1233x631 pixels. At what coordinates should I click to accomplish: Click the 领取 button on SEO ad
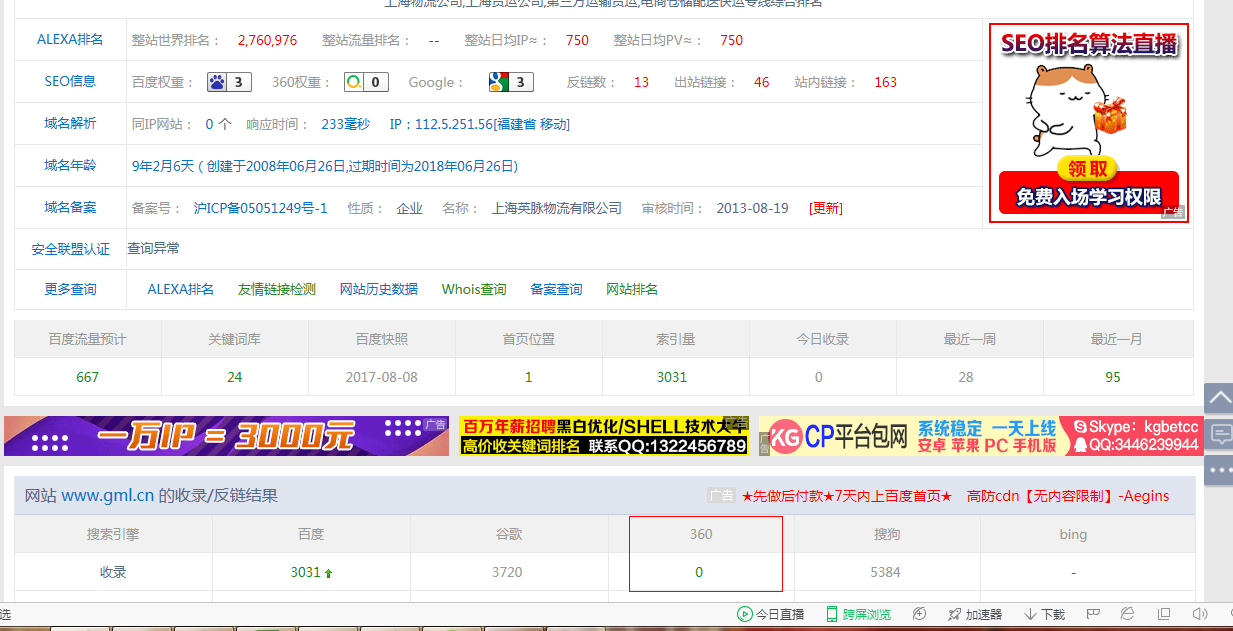pos(1088,167)
